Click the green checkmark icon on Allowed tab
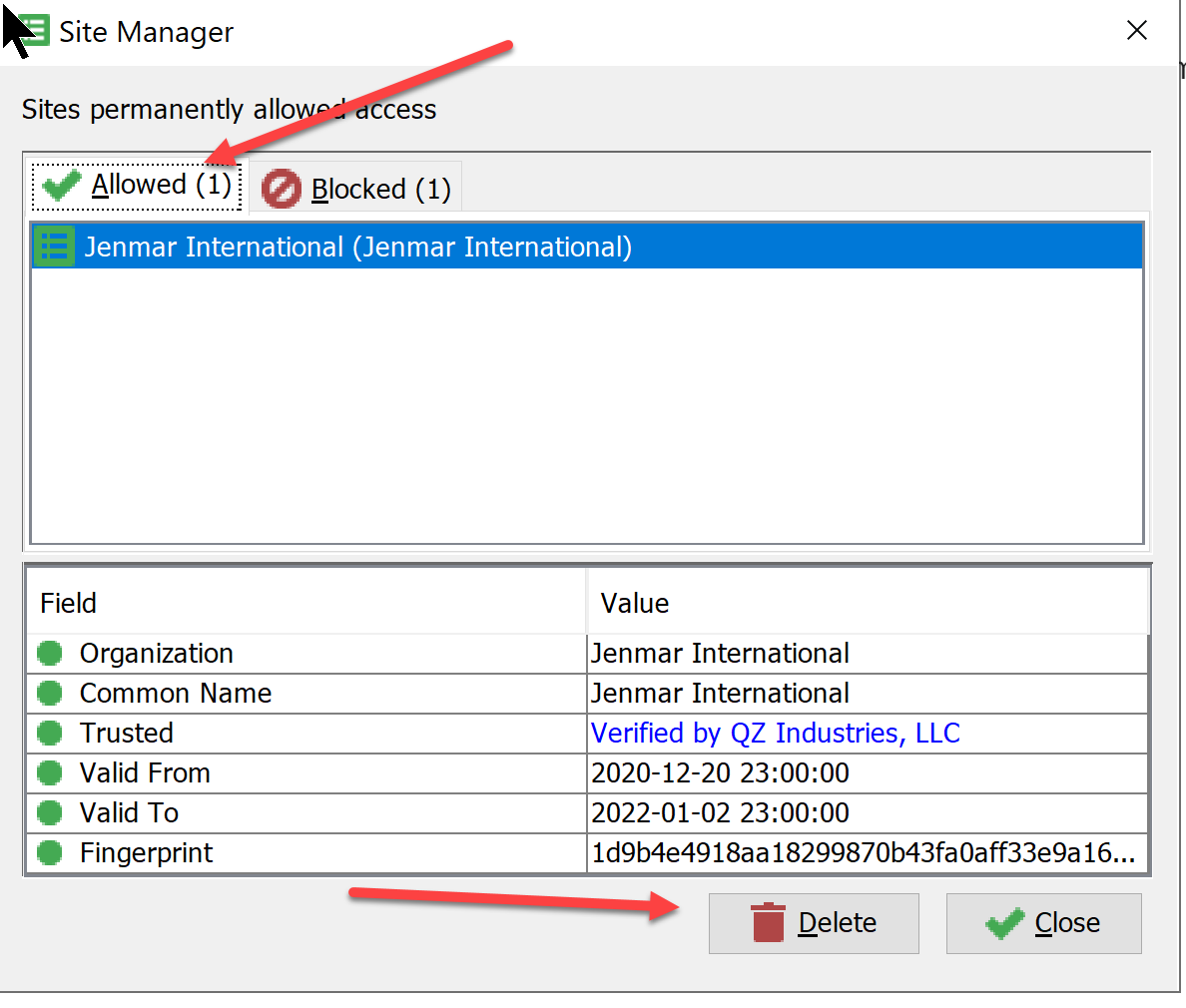 (x=62, y=185)
